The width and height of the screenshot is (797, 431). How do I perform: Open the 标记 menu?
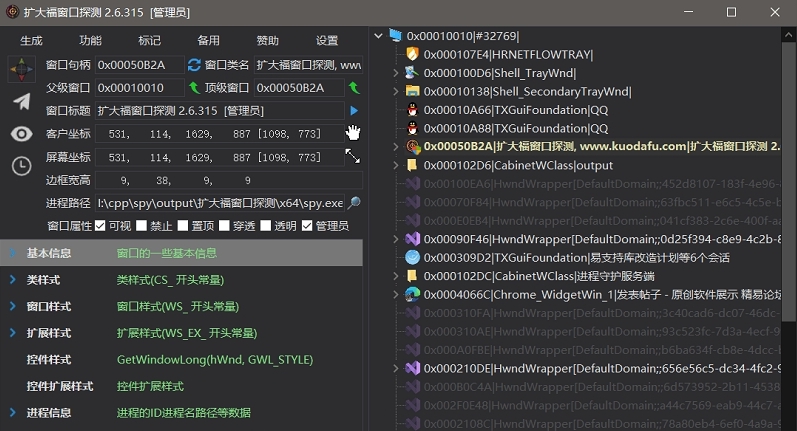(149, 41)
